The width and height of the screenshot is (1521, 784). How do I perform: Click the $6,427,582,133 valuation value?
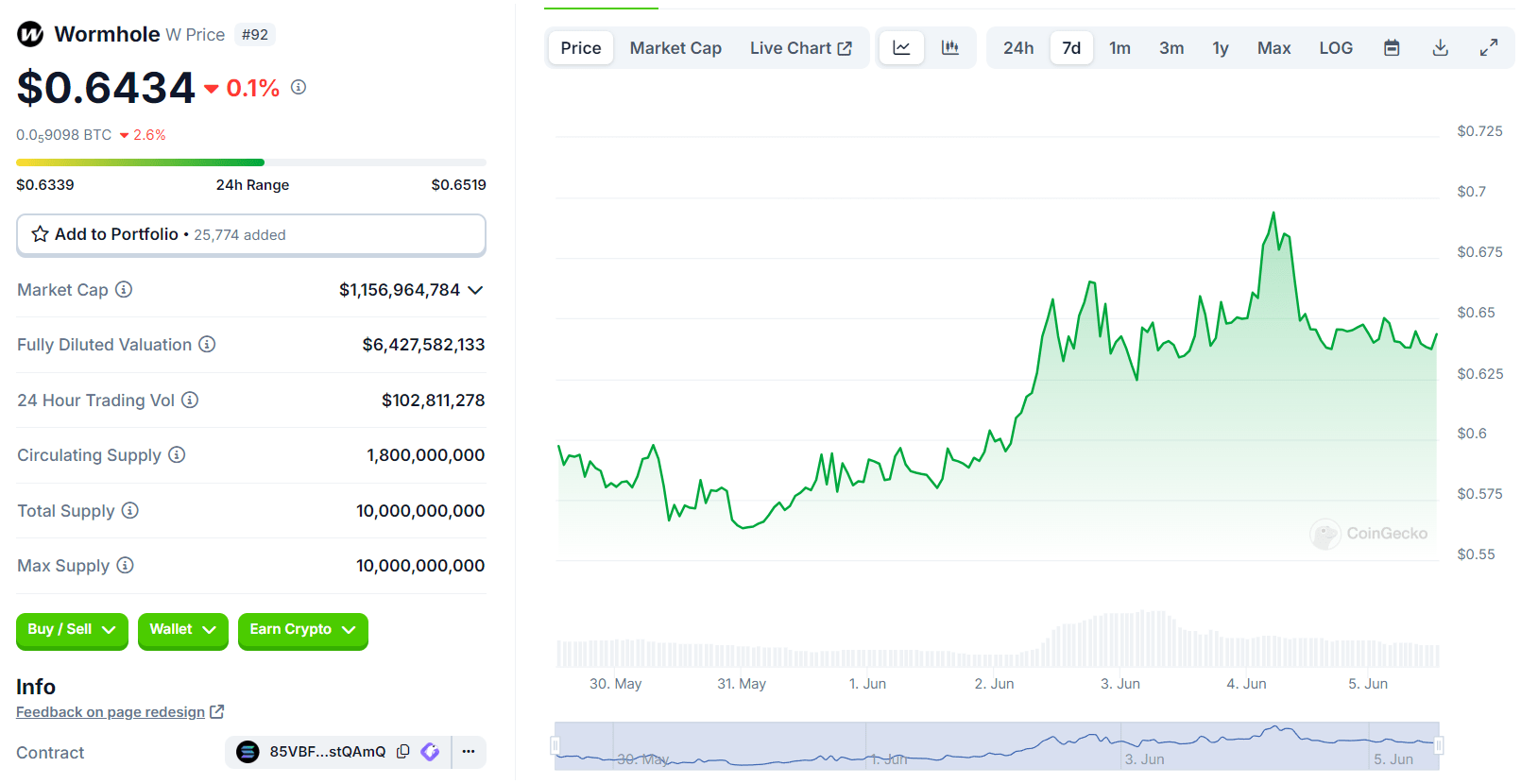(423, 345)
